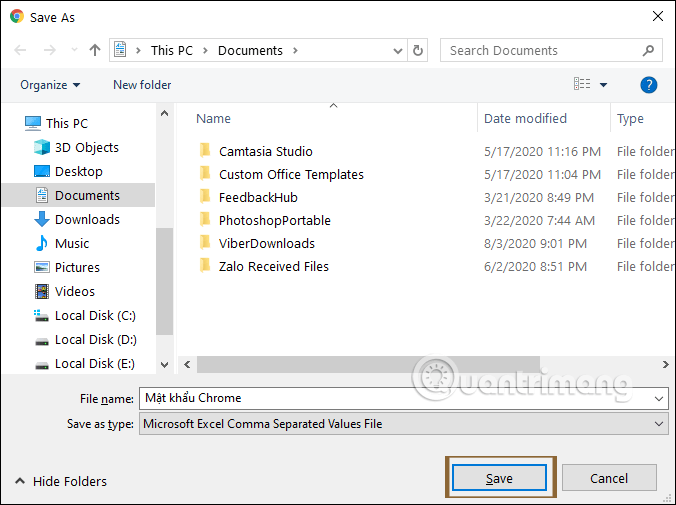Screen dimensions: 676x505
Task: Select Local Disk (D:) drive
Action: (x=94, y=339)
